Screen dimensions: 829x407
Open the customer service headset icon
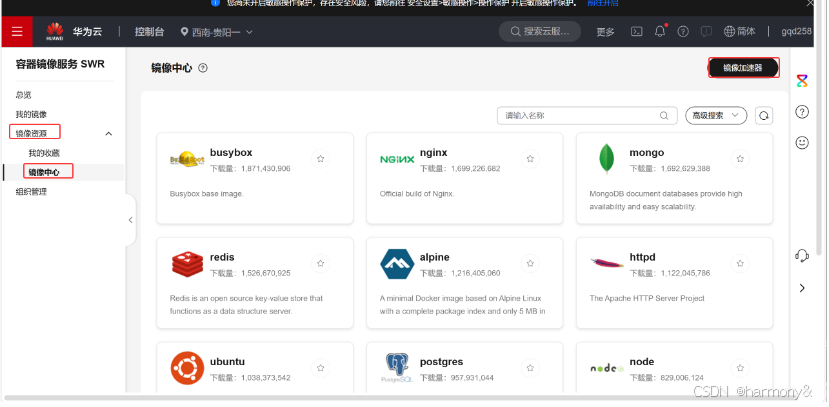coord(802,256)
